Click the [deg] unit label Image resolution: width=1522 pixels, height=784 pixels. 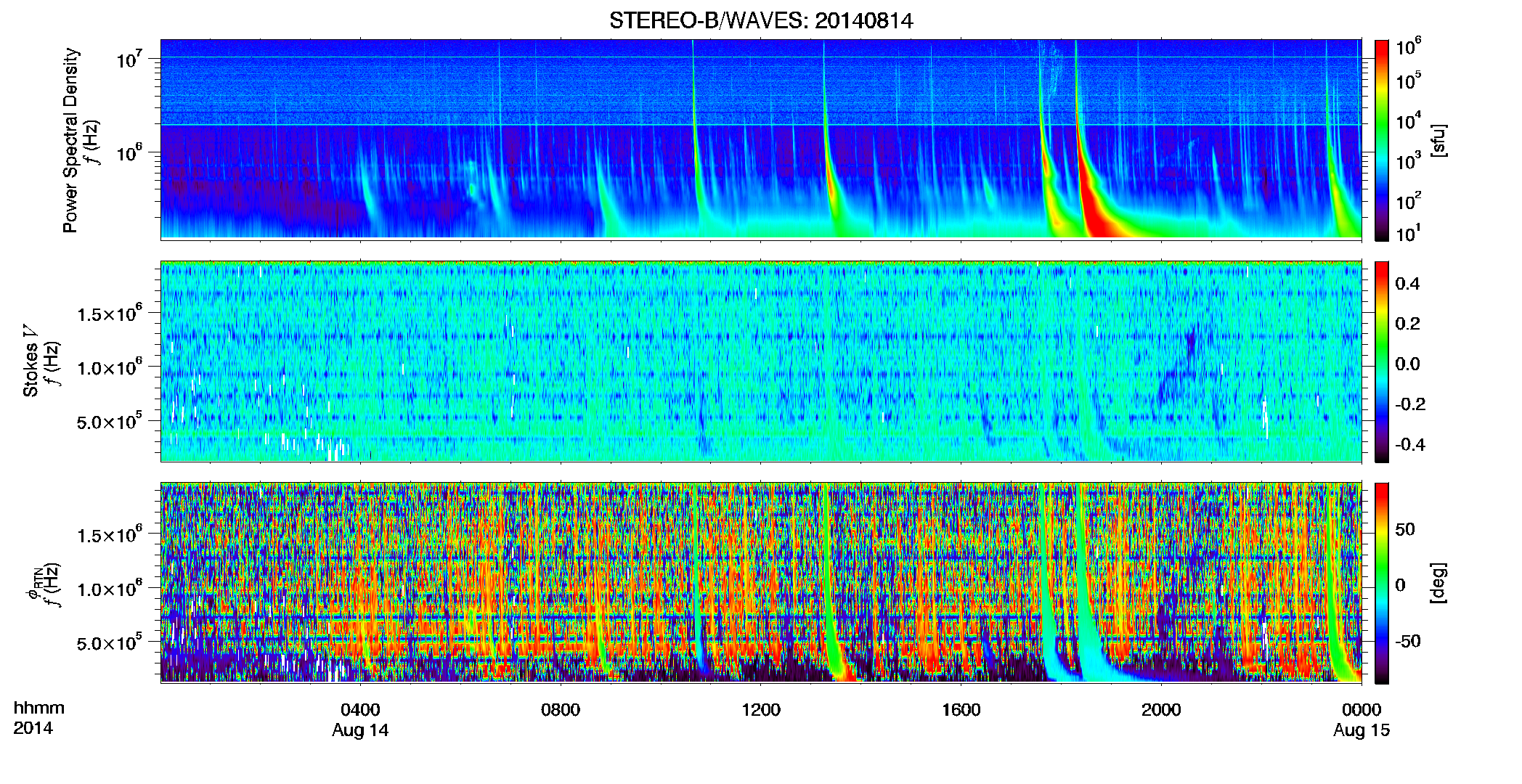coord(1438,583)
